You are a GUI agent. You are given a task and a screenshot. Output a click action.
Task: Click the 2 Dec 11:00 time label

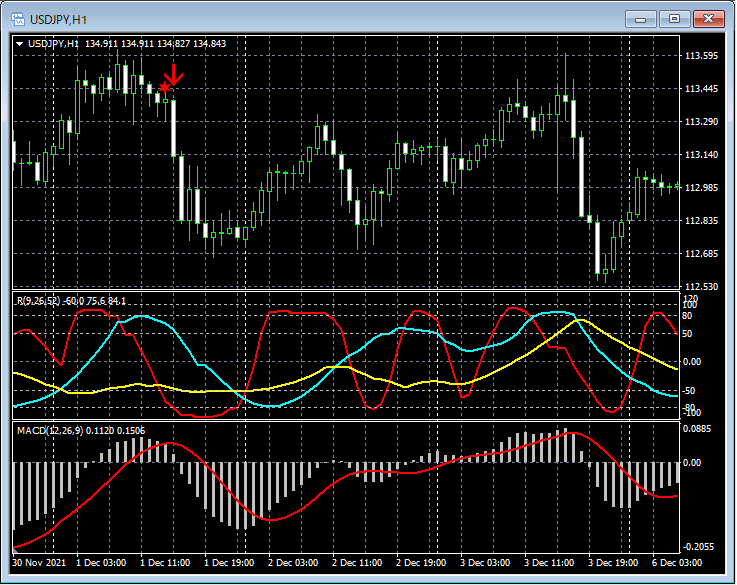(359, 562)
